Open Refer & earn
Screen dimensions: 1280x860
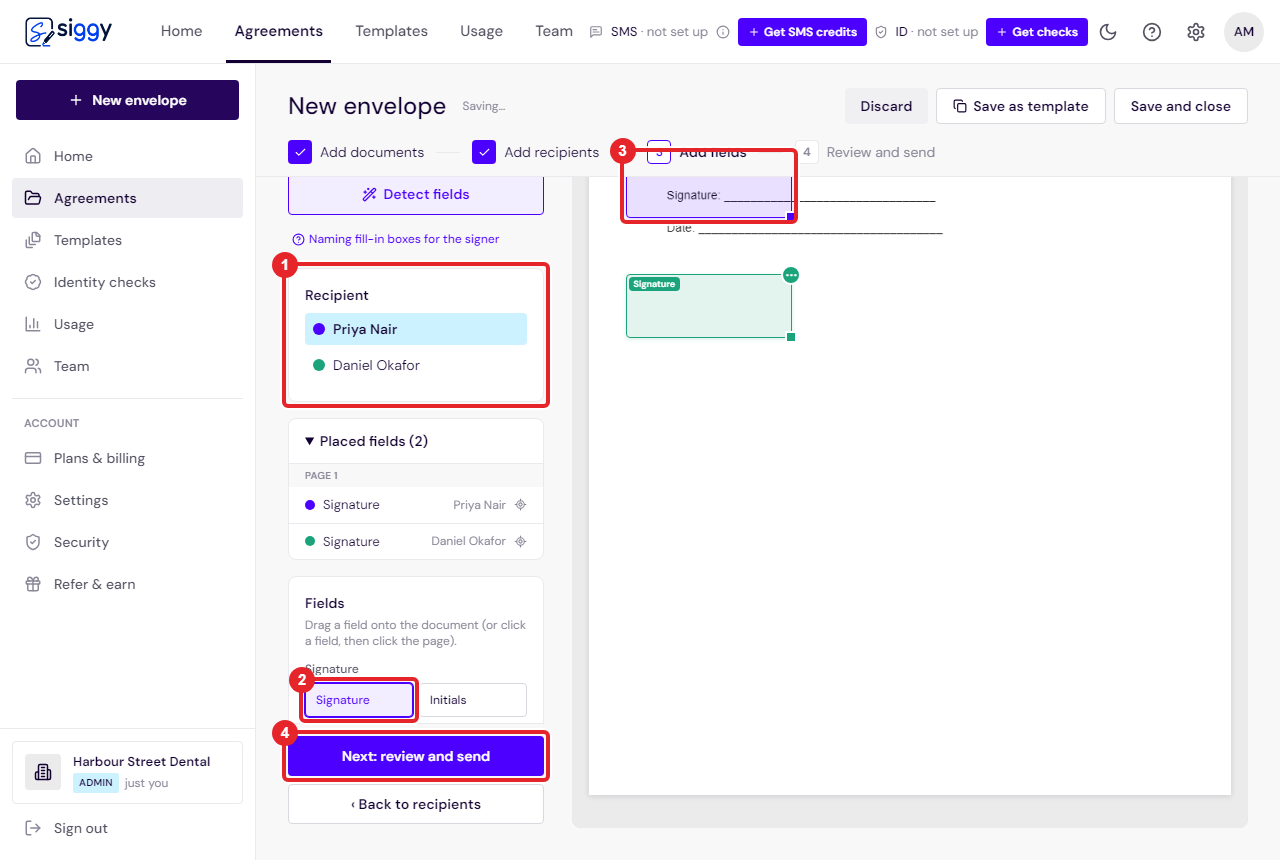coord(127,584)
